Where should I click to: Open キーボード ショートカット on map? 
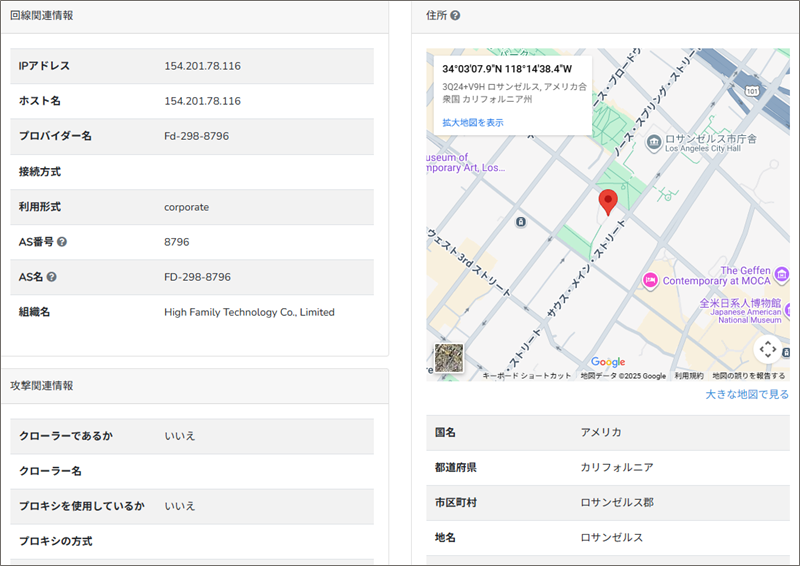(x=527, y=376)
